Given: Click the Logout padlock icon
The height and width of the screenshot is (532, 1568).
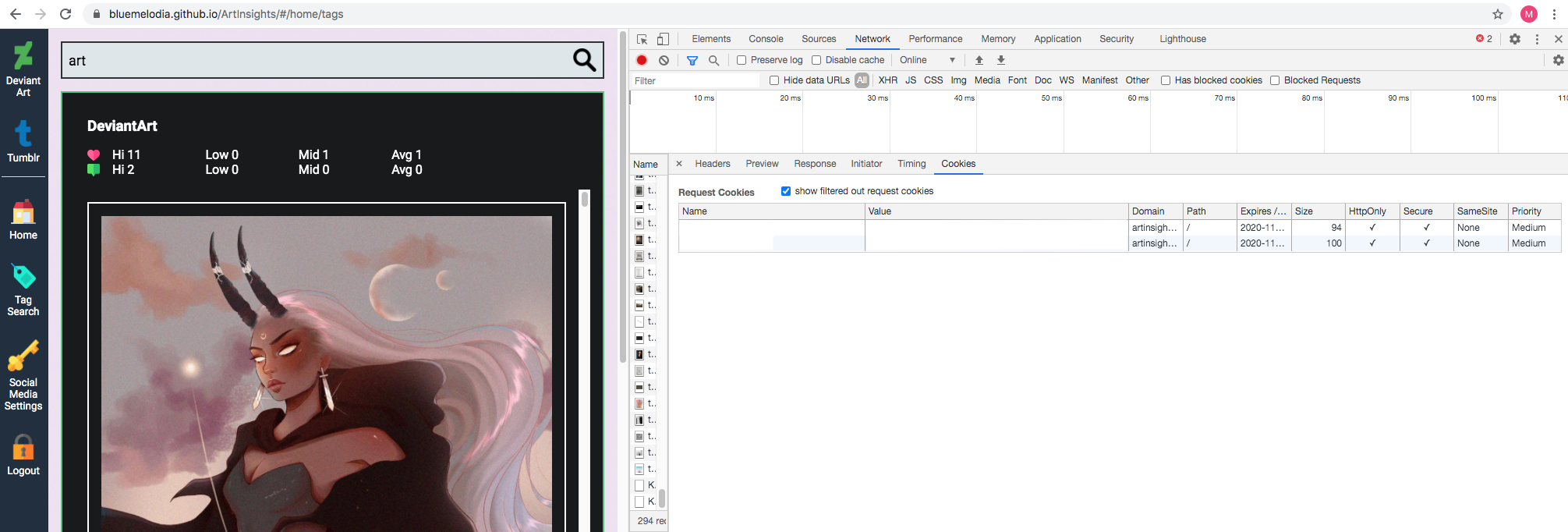Looking at the screenshot, I should [23, 448].
